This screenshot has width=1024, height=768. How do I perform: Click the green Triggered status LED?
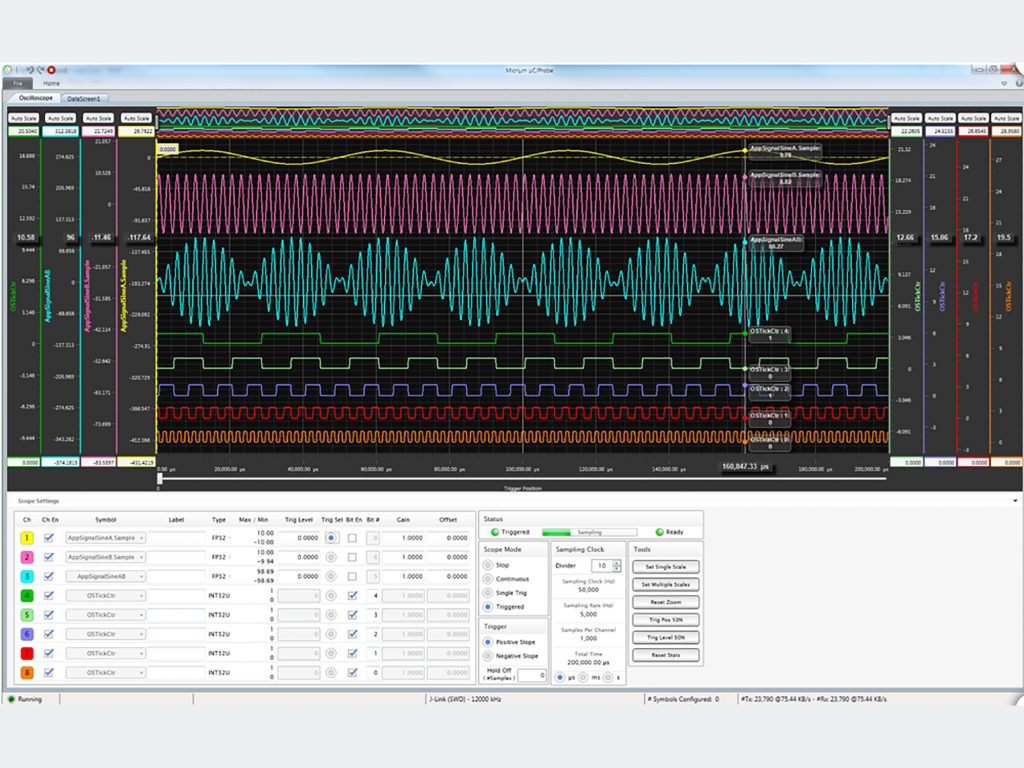[495, 532]
